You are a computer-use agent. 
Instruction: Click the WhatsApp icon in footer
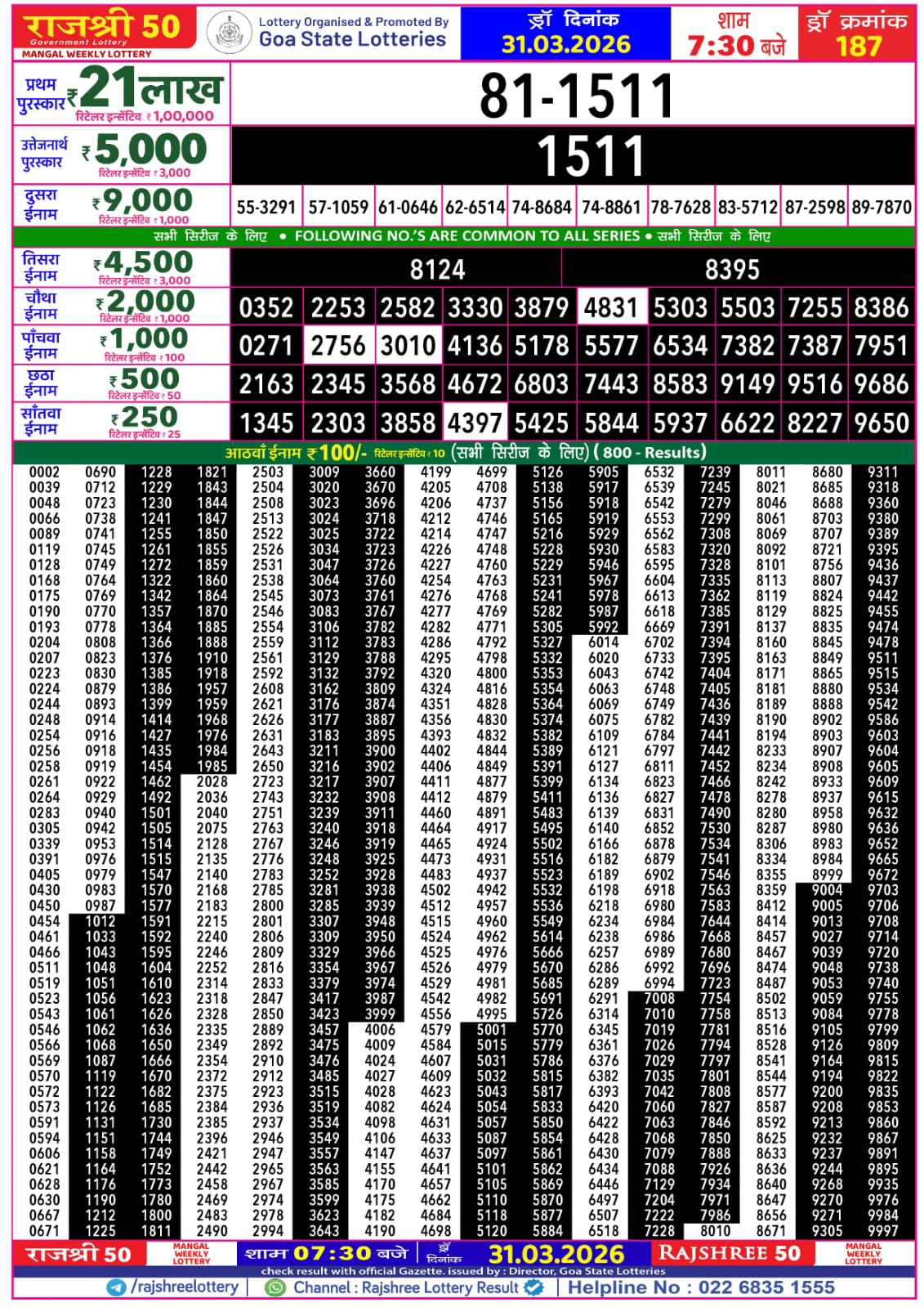tap(276, 1287)
